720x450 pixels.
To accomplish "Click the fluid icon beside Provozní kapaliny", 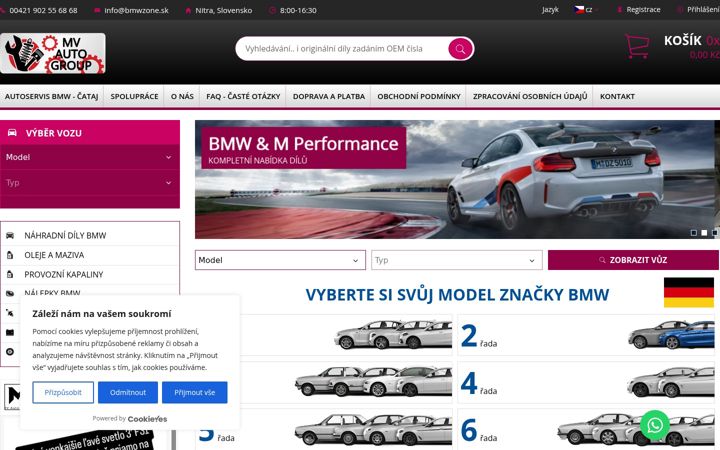I will pyautogui.click(x=10, y=275).
